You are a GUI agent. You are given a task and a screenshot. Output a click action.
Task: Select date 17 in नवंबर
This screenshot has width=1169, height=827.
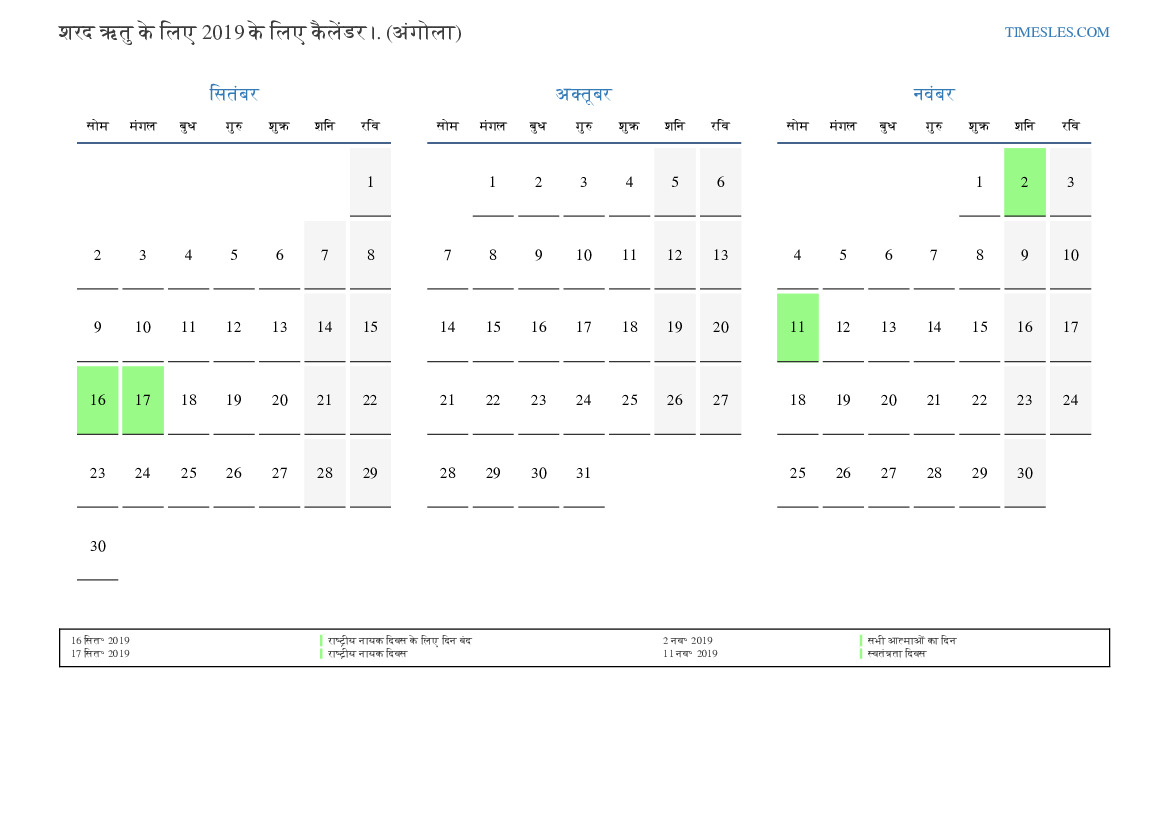coord(1071,328)
